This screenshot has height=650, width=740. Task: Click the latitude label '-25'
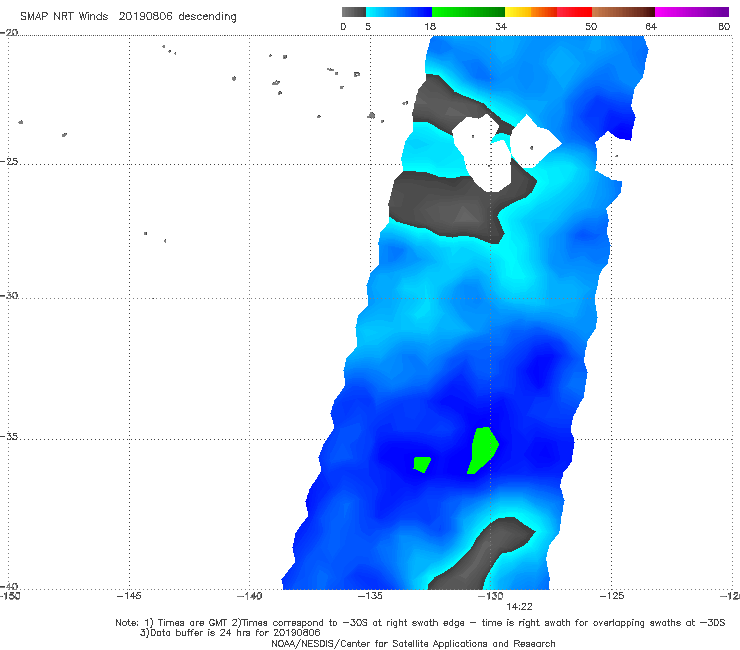pos(9,161)
